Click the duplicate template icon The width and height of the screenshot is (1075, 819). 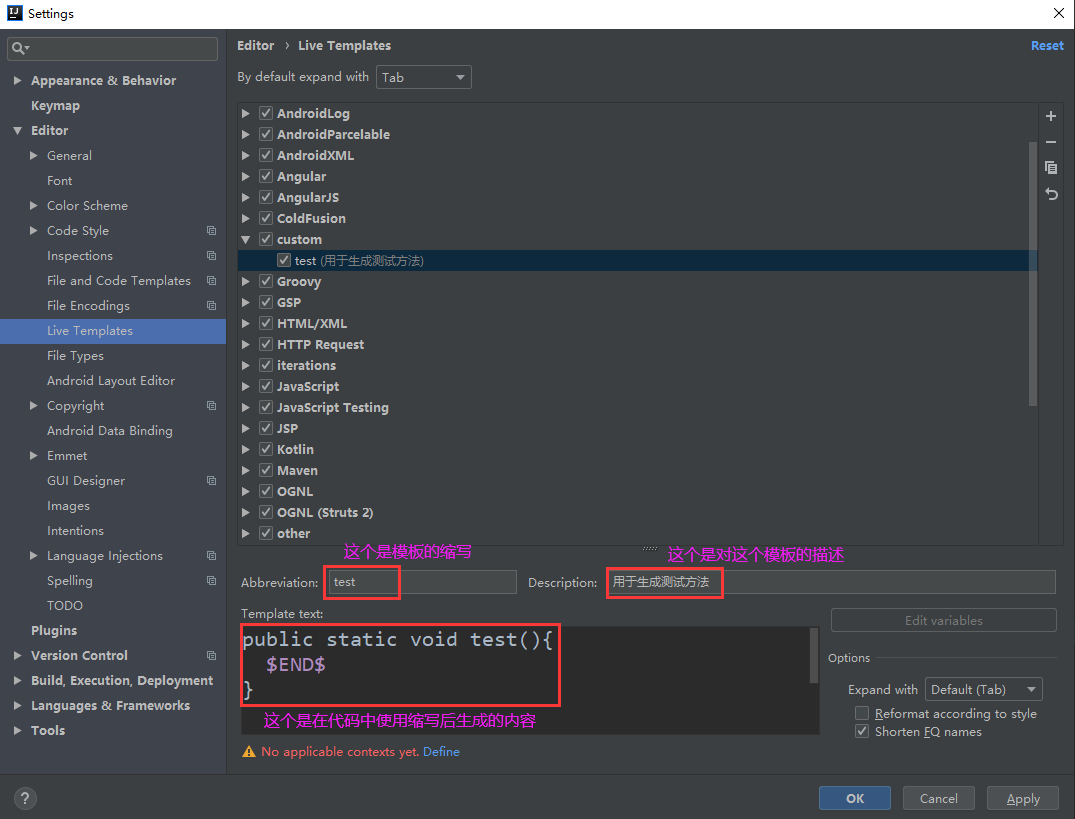[1050, 168]
